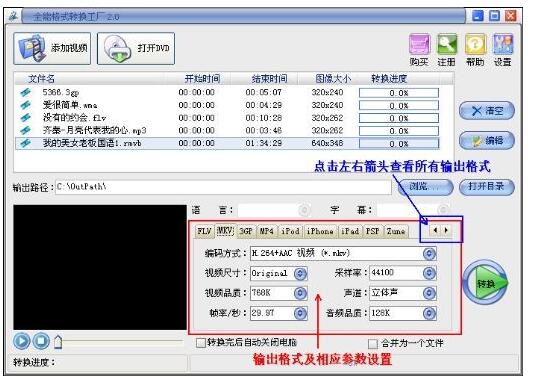Viewport: 554px width, 380px height.
Task: Click the file icon beside 爱很简单.wma
Action: click(25, 105)
